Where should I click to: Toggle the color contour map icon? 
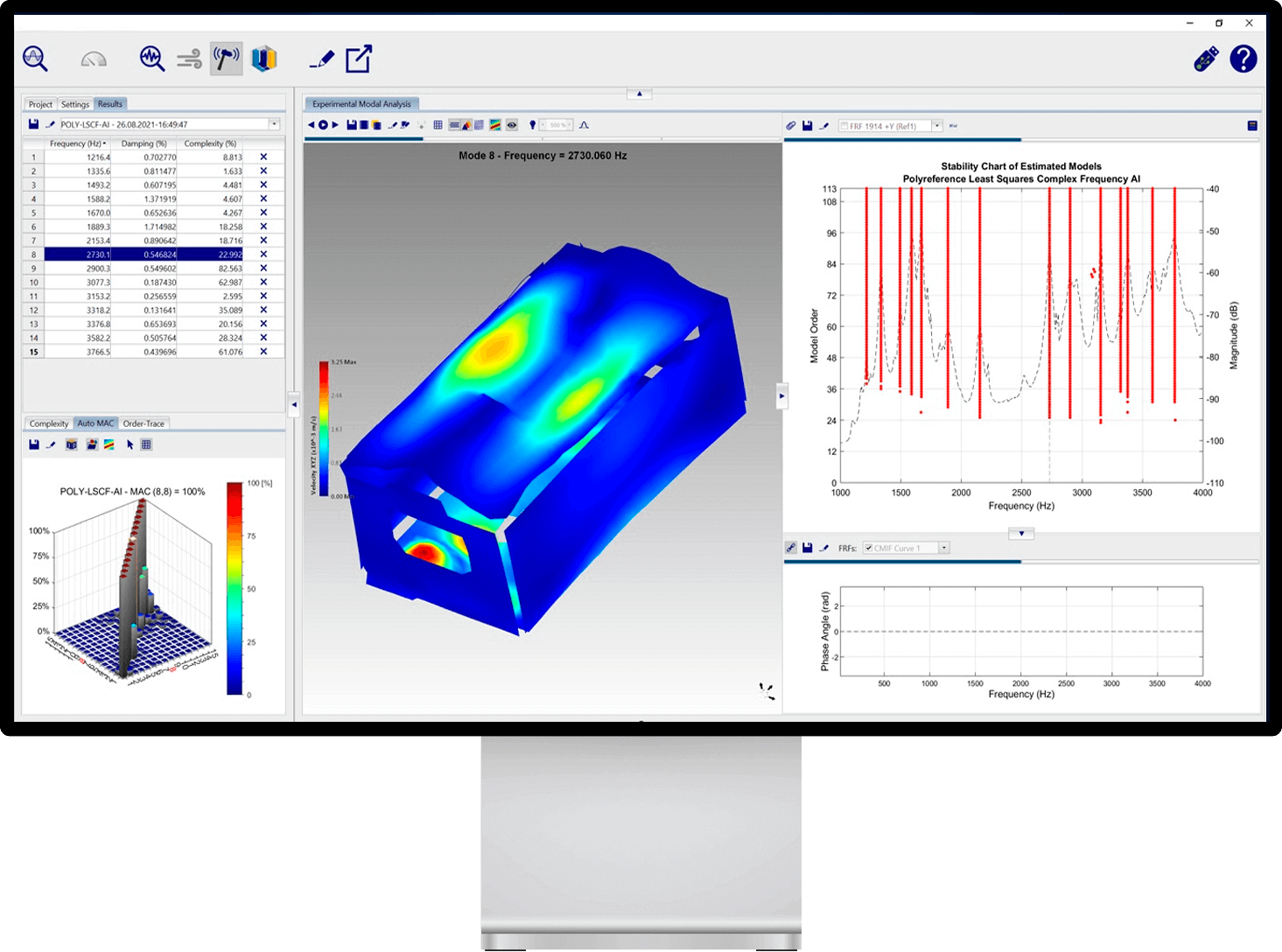pyautogui.click(x=495, y=125)
